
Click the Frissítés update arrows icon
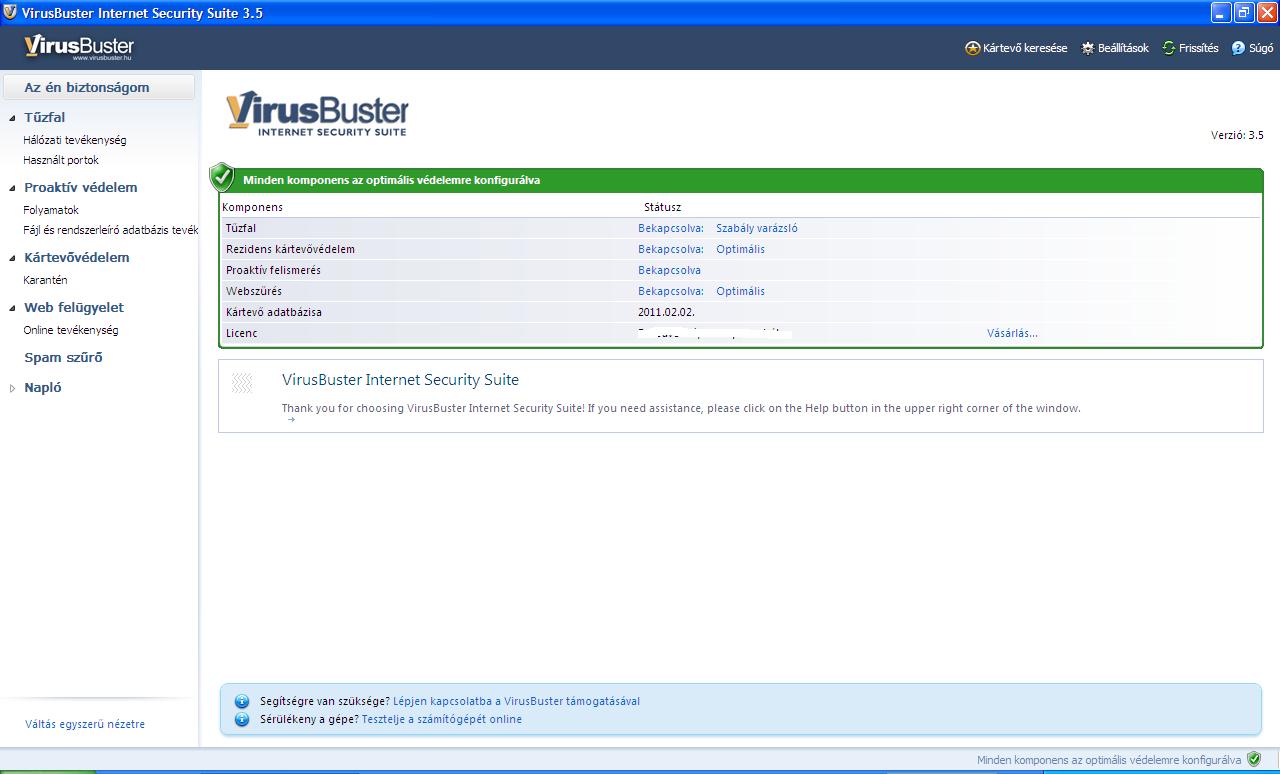pos(1168,48)
